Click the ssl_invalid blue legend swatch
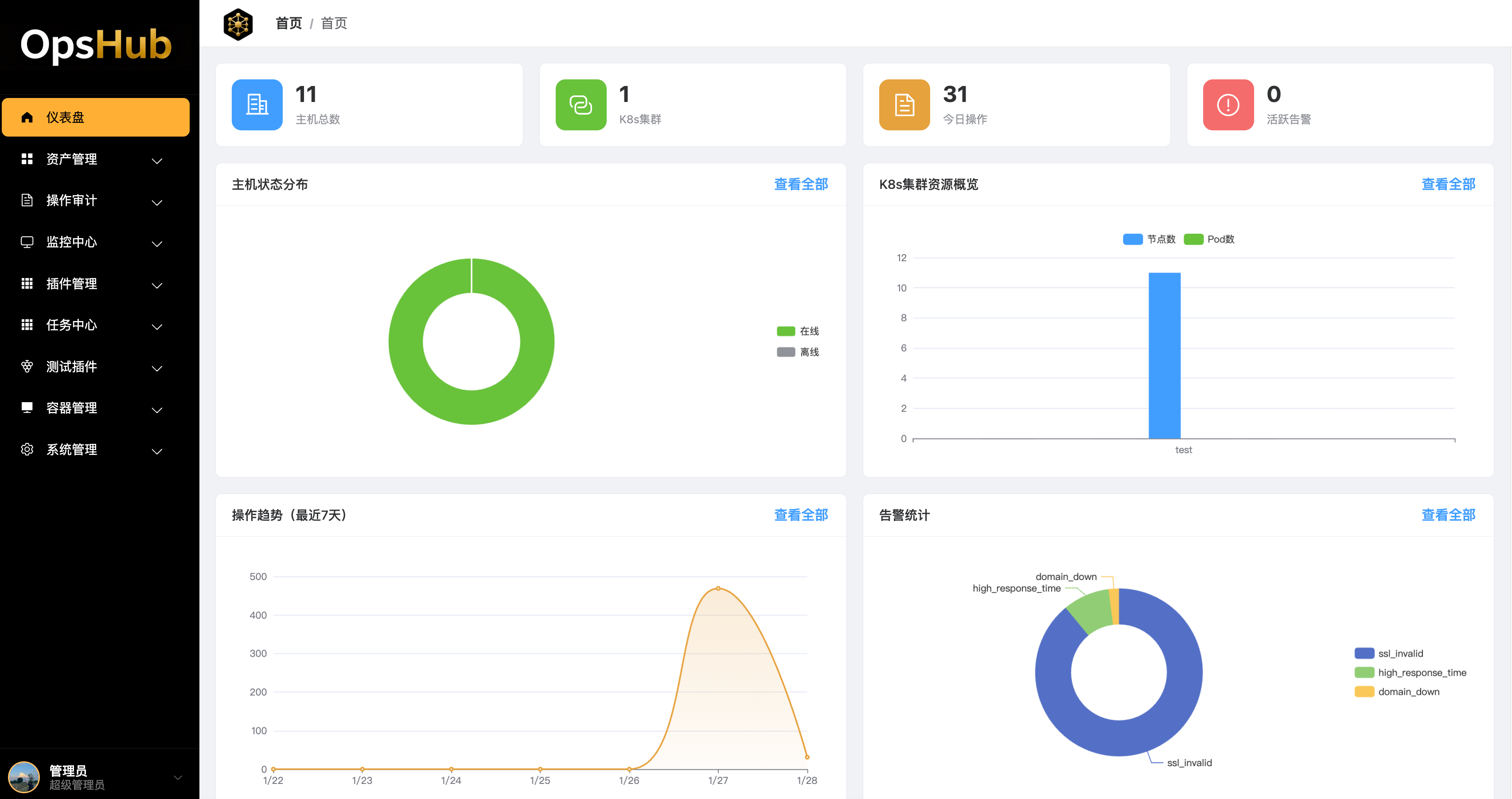 pos(1364,653)
